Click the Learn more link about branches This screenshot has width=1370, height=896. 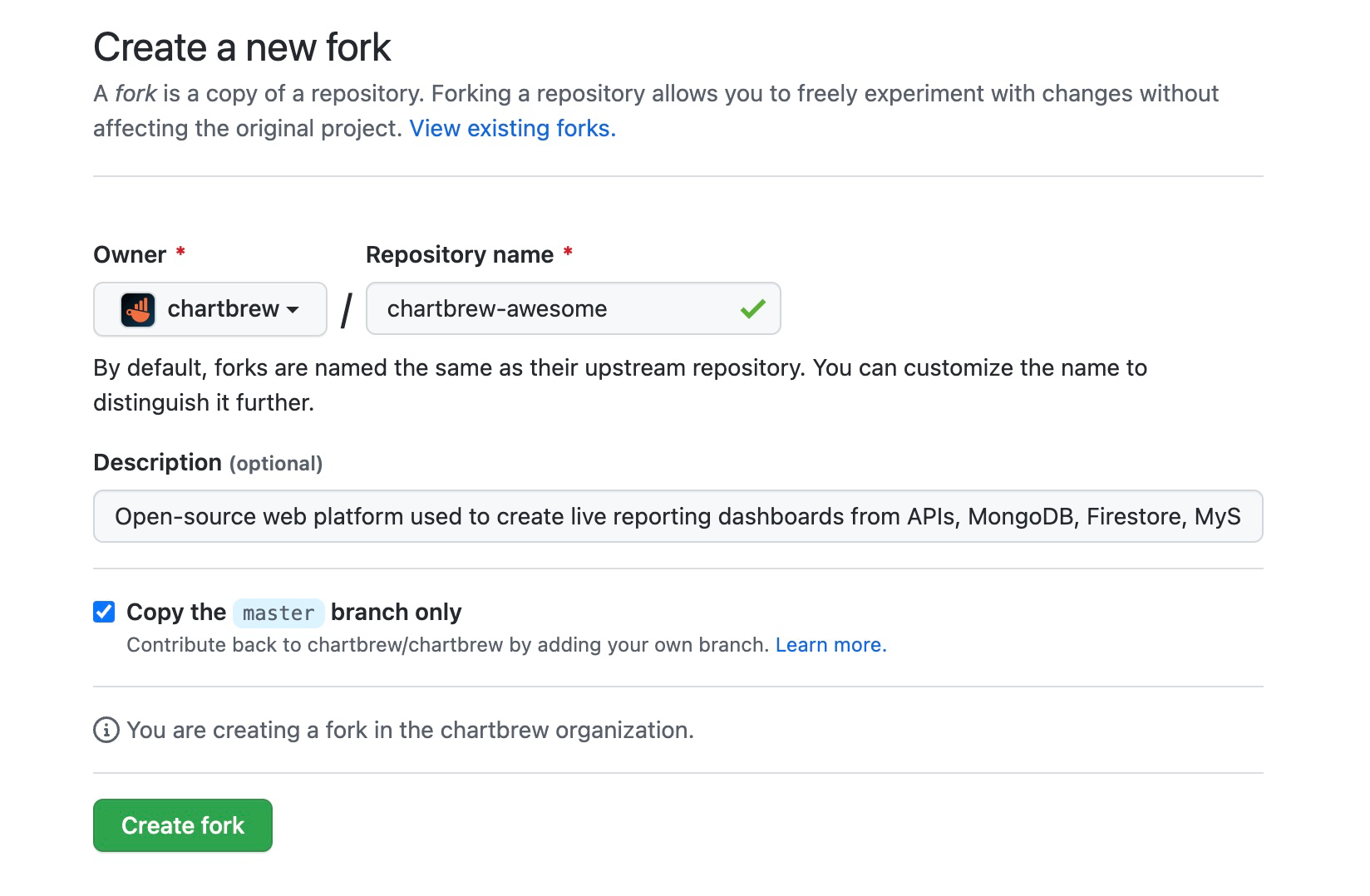point(830,644)
